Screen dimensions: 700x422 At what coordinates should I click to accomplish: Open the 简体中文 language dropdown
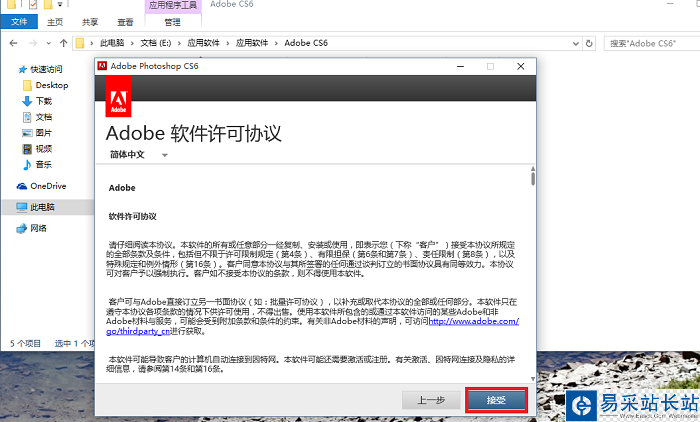(138, 155)
